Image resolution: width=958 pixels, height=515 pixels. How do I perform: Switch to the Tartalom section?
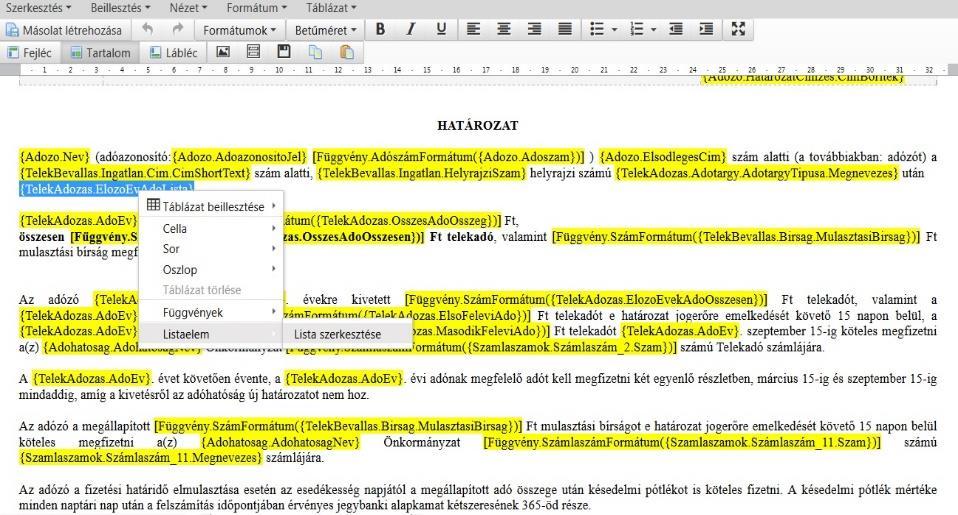pyautogui.click(x=101, y=53)
